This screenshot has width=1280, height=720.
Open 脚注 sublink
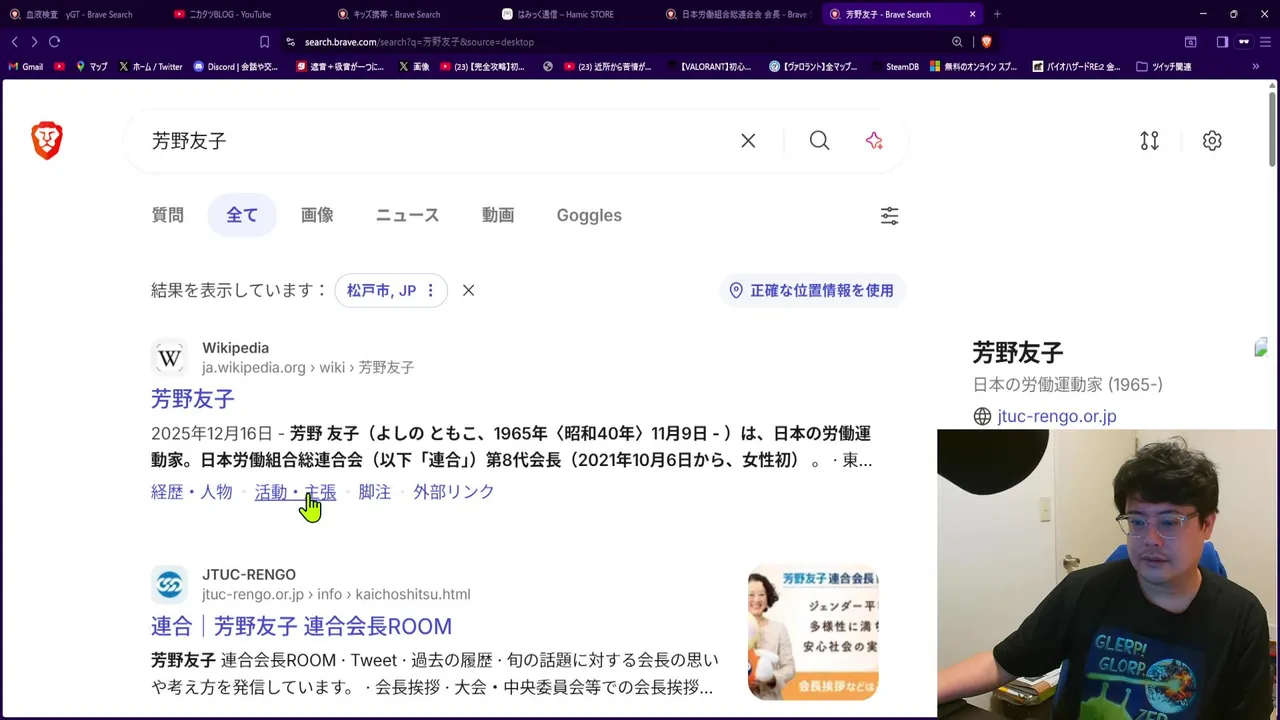[x=375, y=492]
